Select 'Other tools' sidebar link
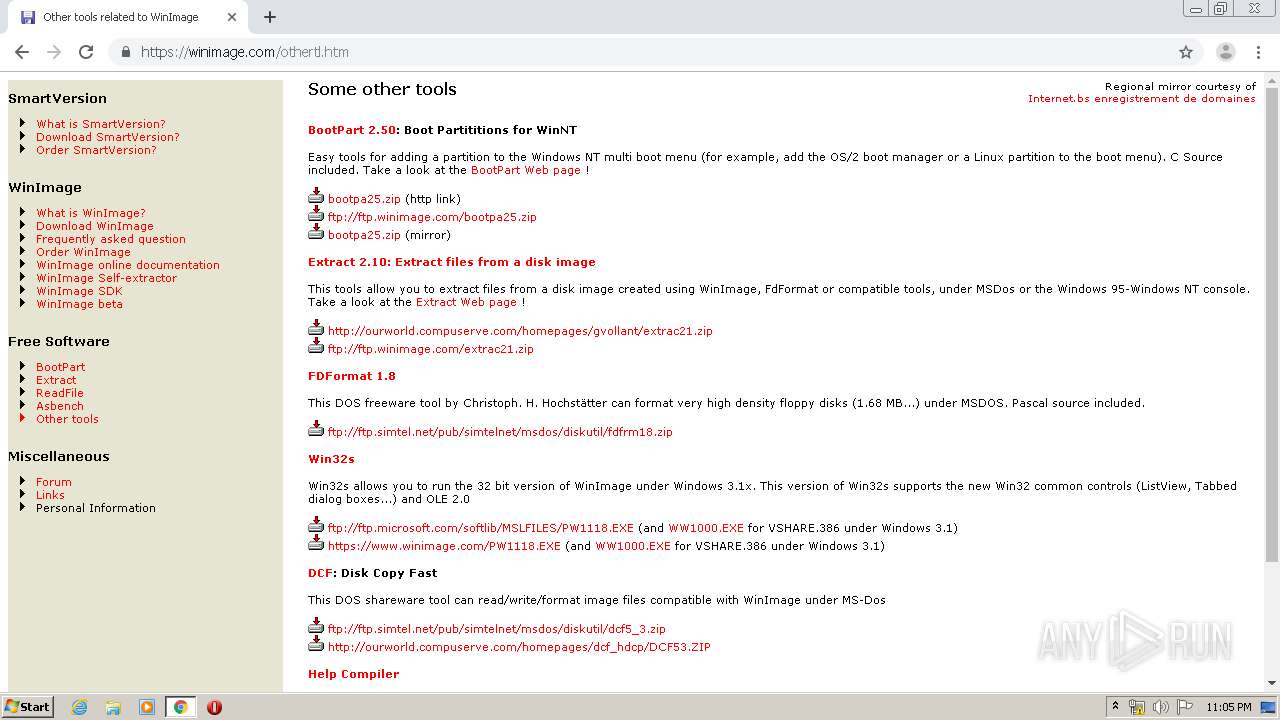Image resolution: width=1280 pixels, height=720 pixels. pos(67,419)
